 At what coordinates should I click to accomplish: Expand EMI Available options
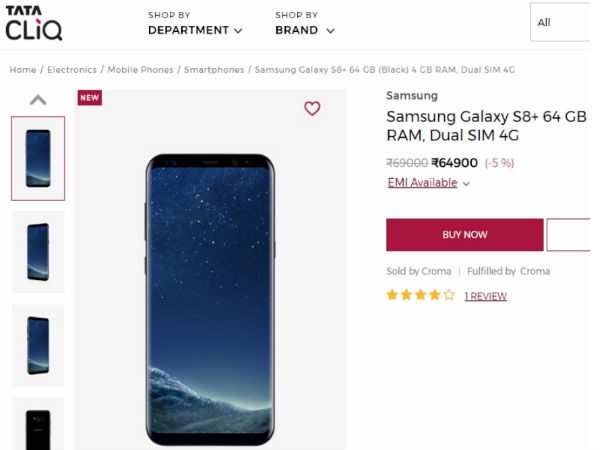coord(428,183)
